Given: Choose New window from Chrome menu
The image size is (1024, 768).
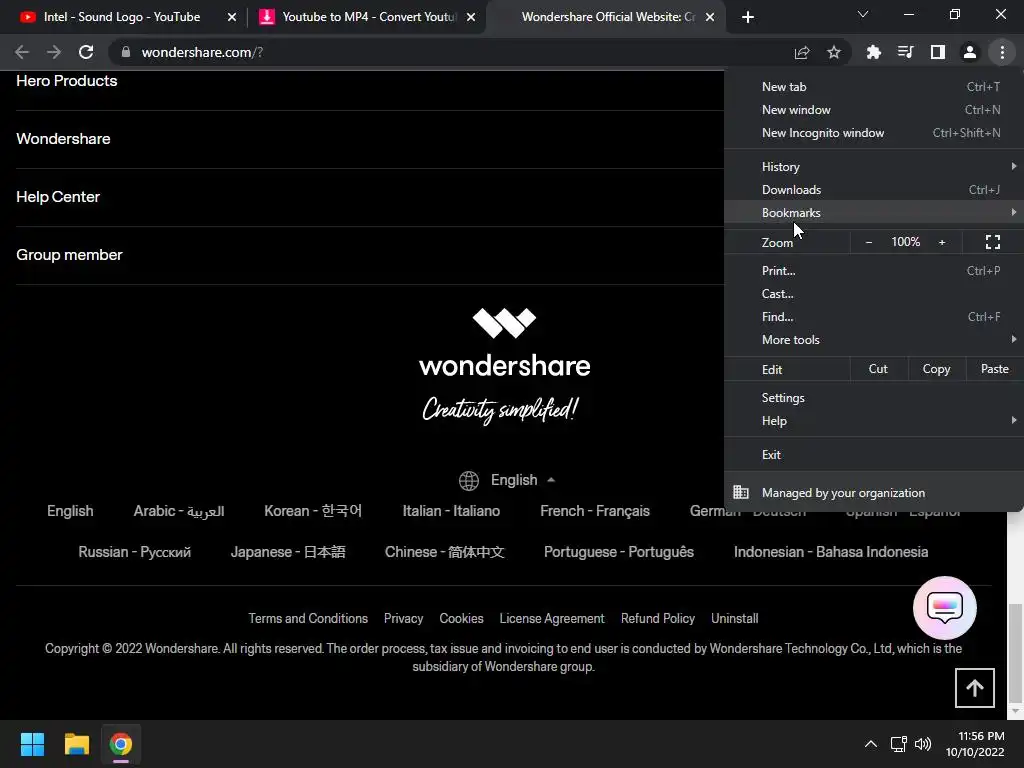Looking at the screenshot, I should pos(874,110).
